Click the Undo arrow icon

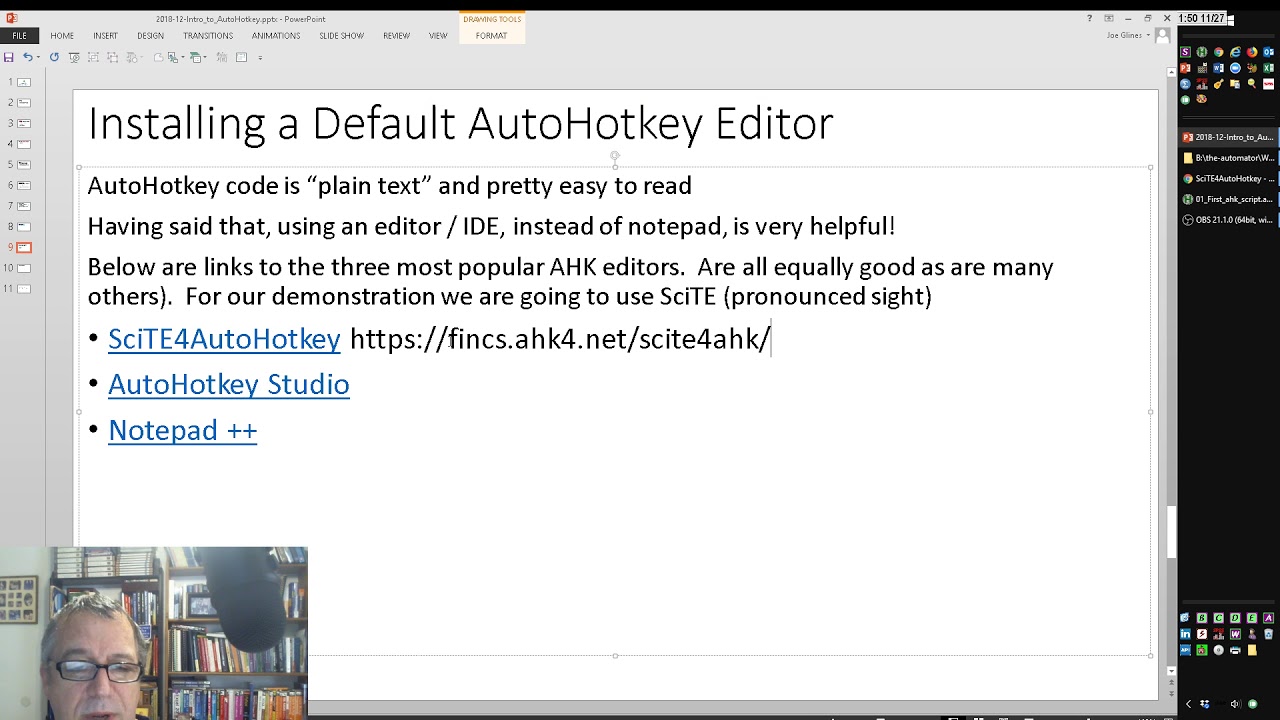click(27, 57)
